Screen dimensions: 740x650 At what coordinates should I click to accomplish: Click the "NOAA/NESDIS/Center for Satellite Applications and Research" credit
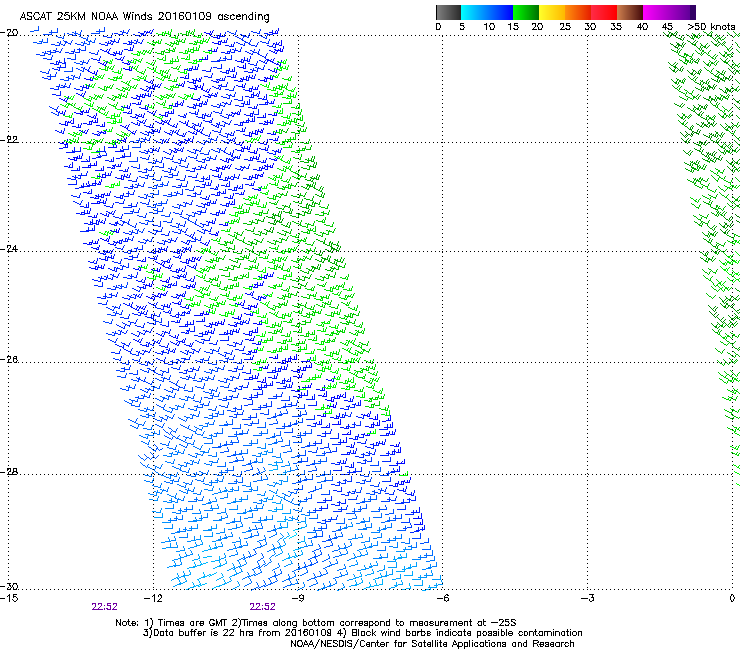point(432,644)
